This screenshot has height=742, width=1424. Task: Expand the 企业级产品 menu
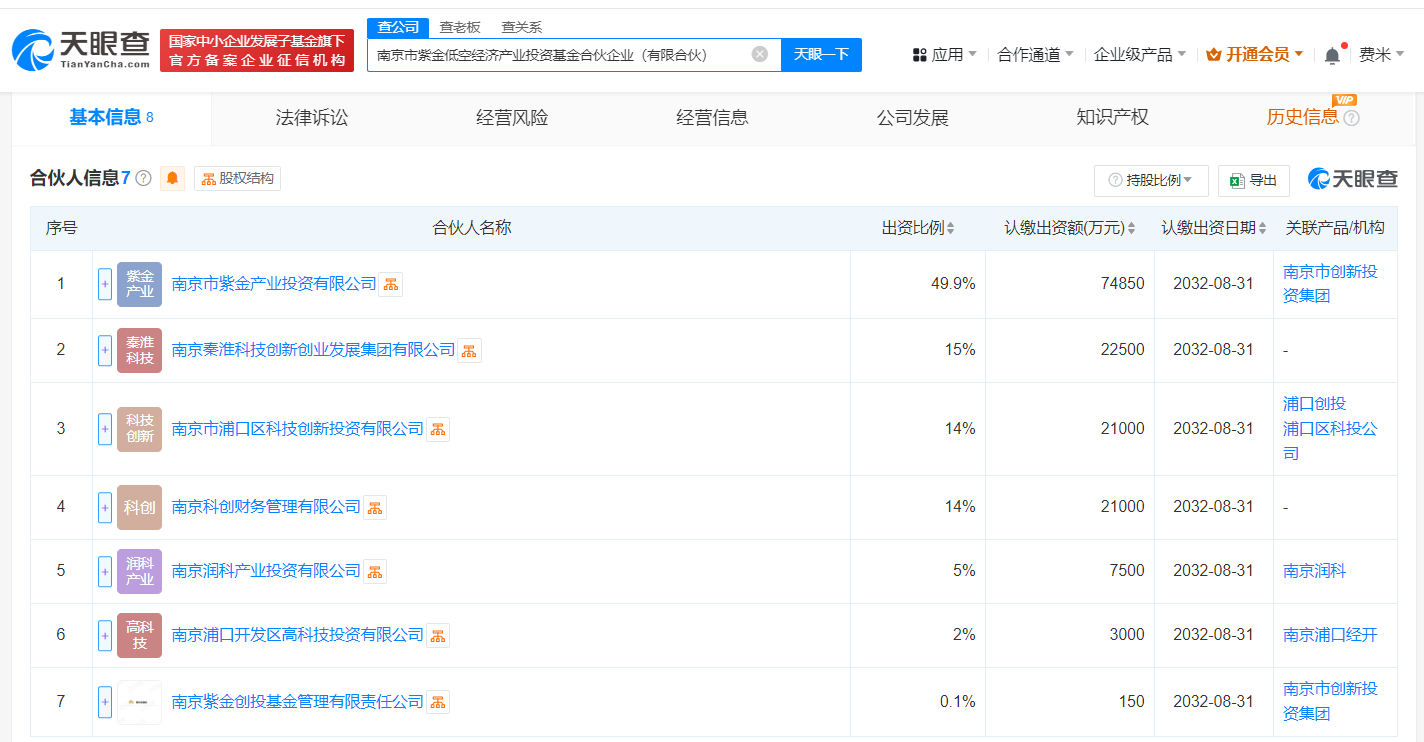(1139, 55)
